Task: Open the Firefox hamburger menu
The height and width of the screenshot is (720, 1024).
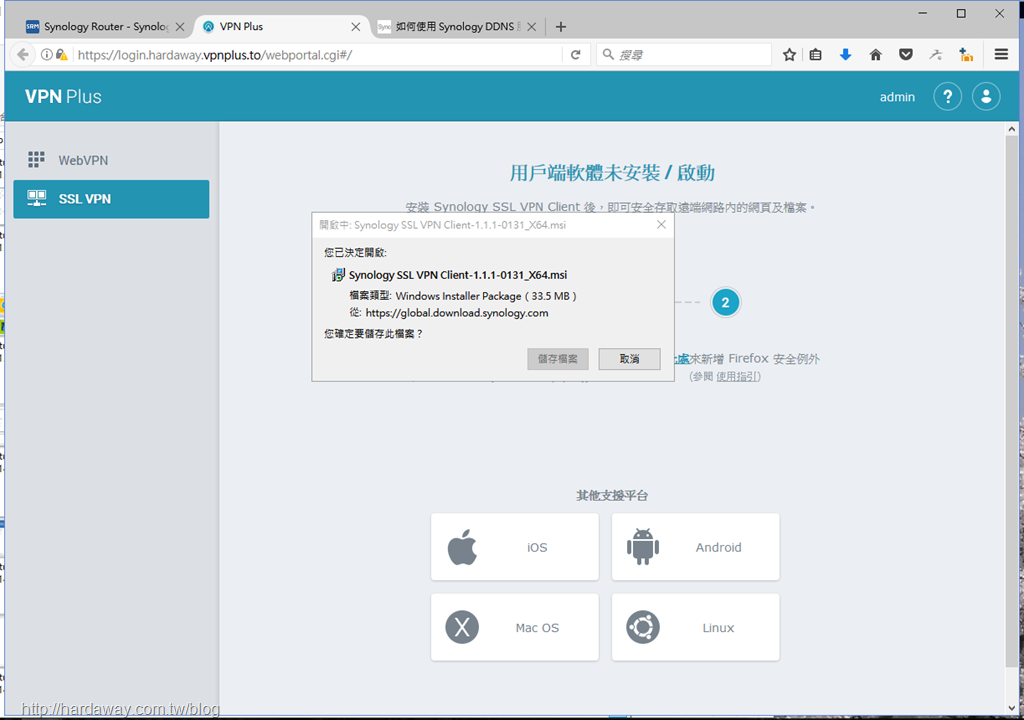Action: tap(1001, 55)
